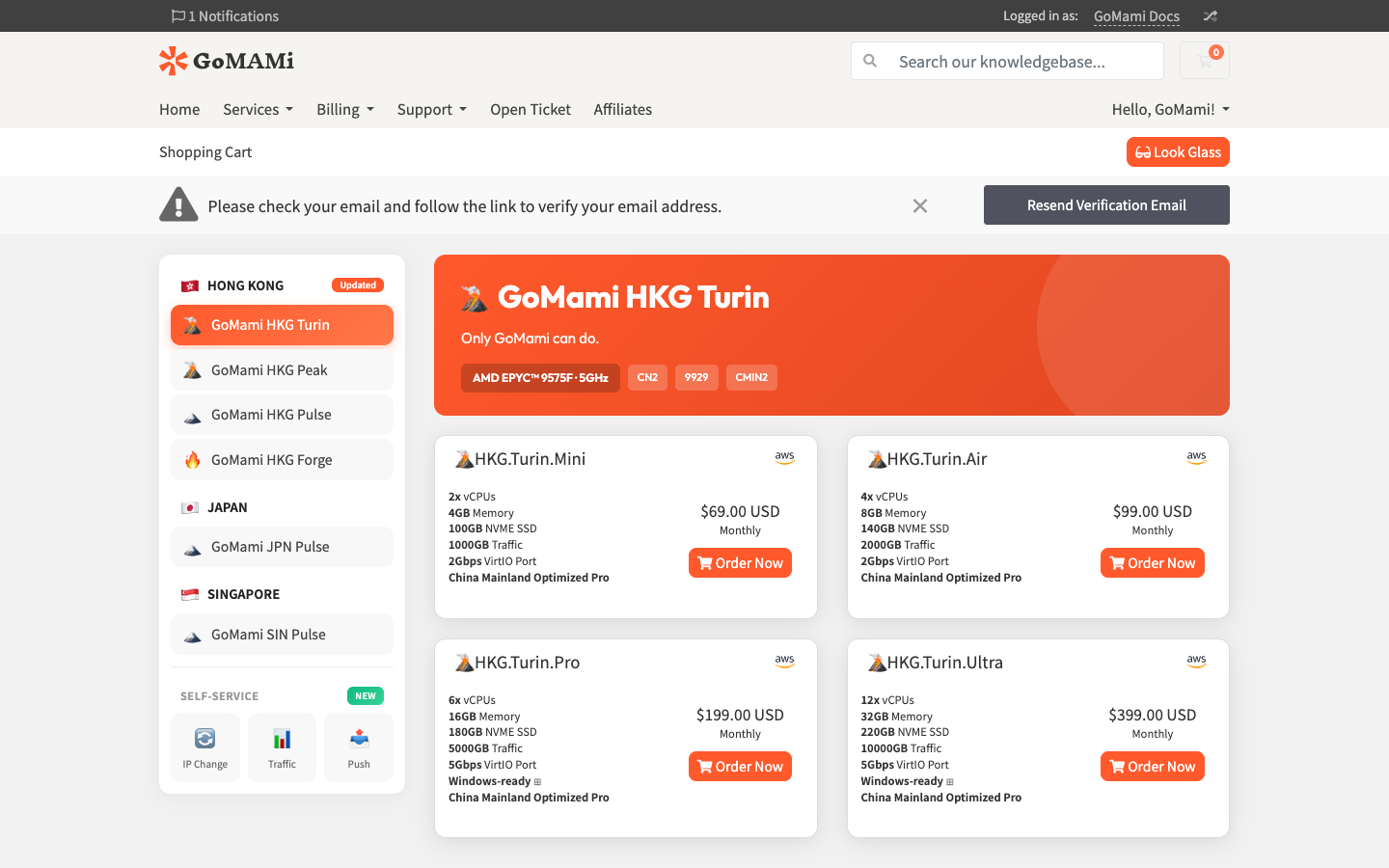Click the AWS icon on HKG.Turin.Pro card

tap(785, 661)
